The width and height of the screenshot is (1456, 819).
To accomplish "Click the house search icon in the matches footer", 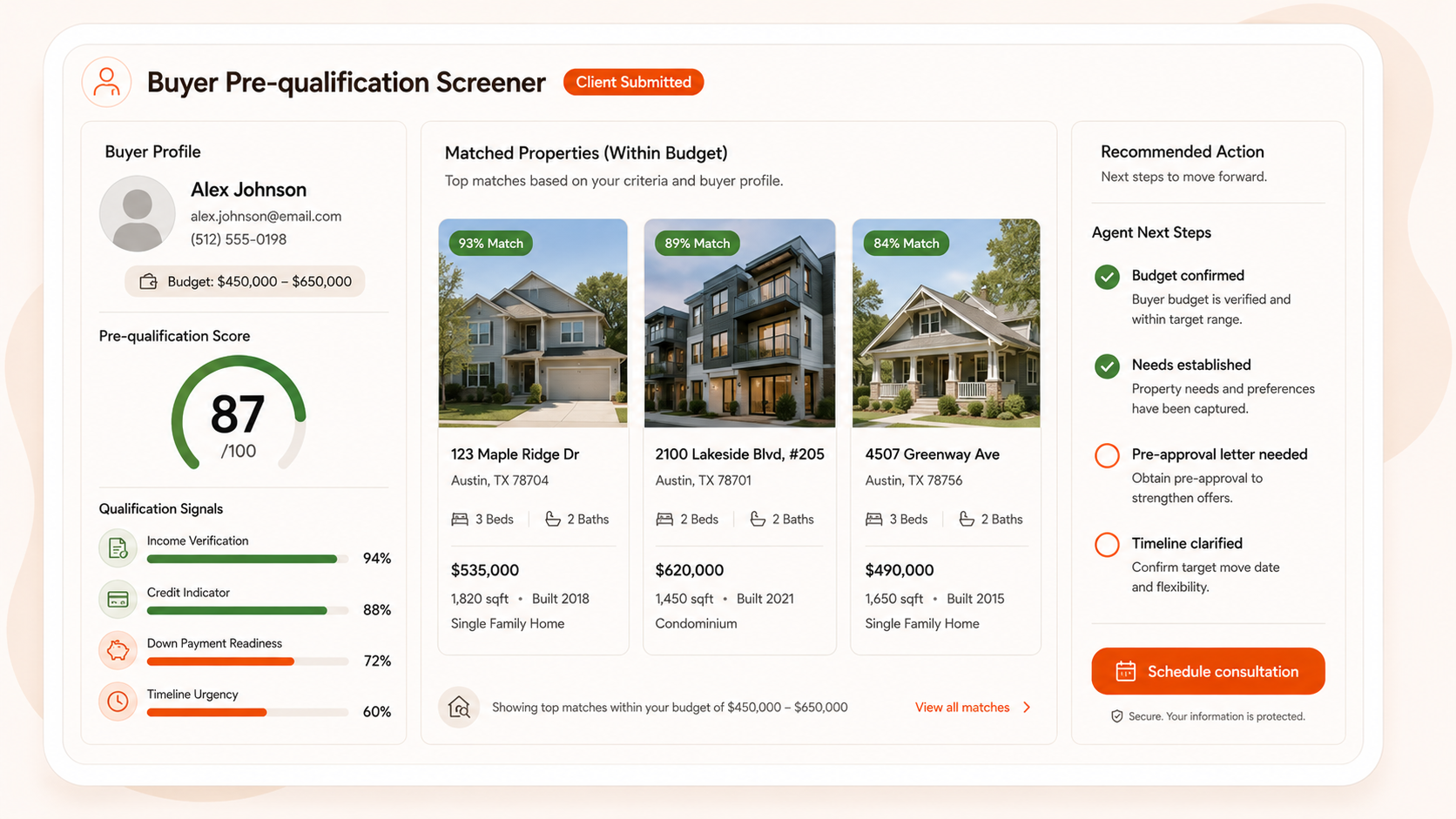I will pyautogui.click(x=459, y=708).
